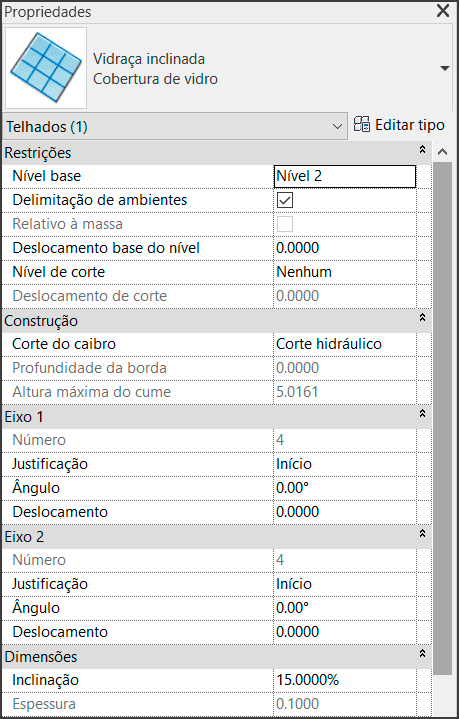The height and width of the screenshot is (719, 459).
Task: Select Eixo 2 Justificação value Início
Action: (345, 584)
